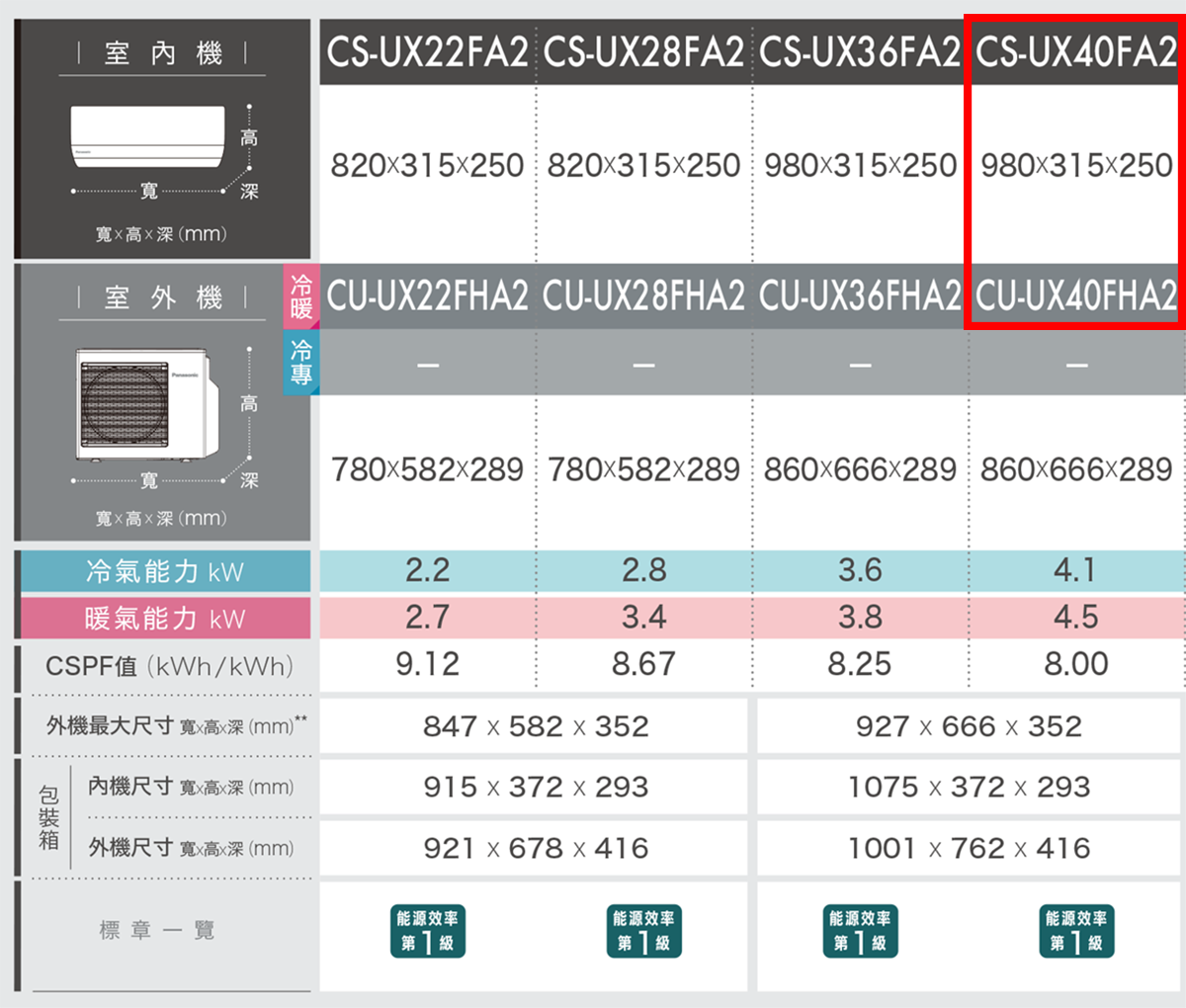Screen dimensions: 1186x1008
Task: Select the CS-UX36FA2 model column header
Action: [x=860, y=52]
